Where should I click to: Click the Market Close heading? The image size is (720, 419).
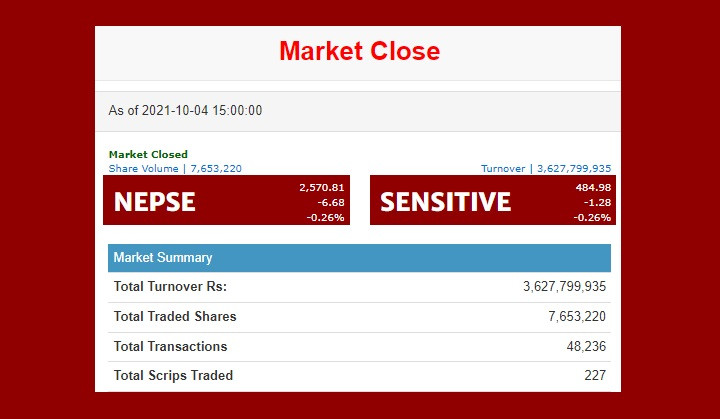coord(360,51)
